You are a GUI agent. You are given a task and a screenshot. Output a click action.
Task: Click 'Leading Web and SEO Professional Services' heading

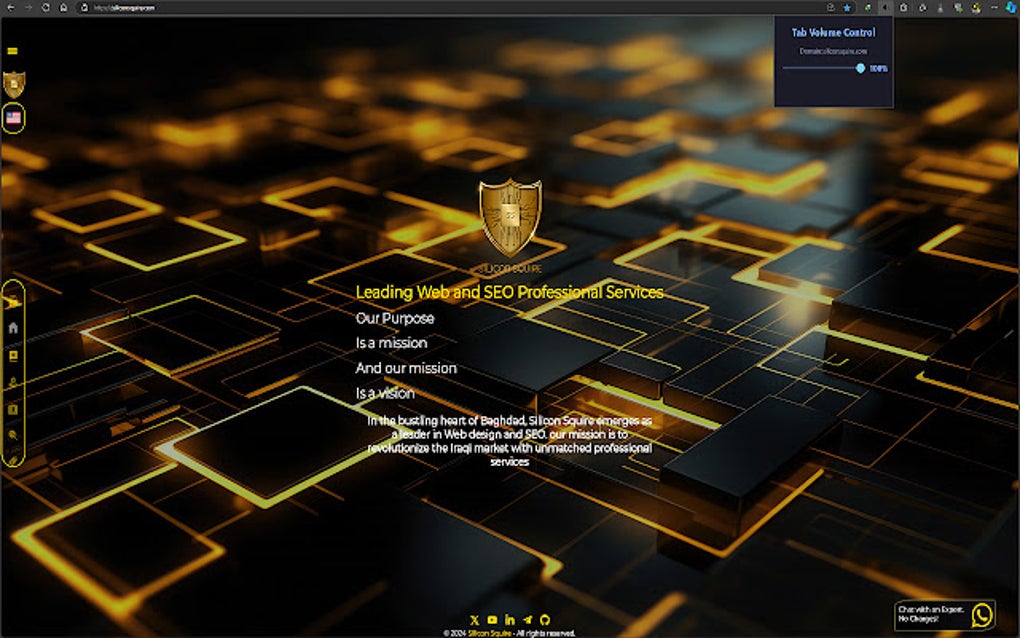(x=509, y=292)
